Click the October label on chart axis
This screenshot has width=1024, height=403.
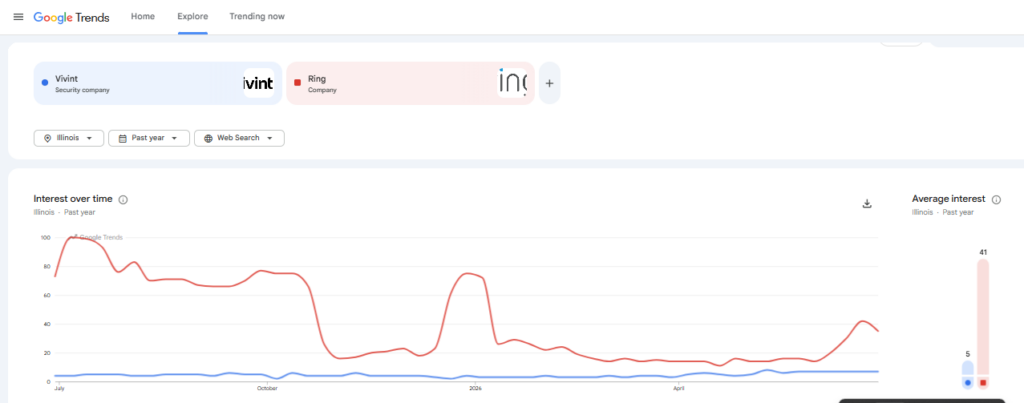(x=267, y=389)
